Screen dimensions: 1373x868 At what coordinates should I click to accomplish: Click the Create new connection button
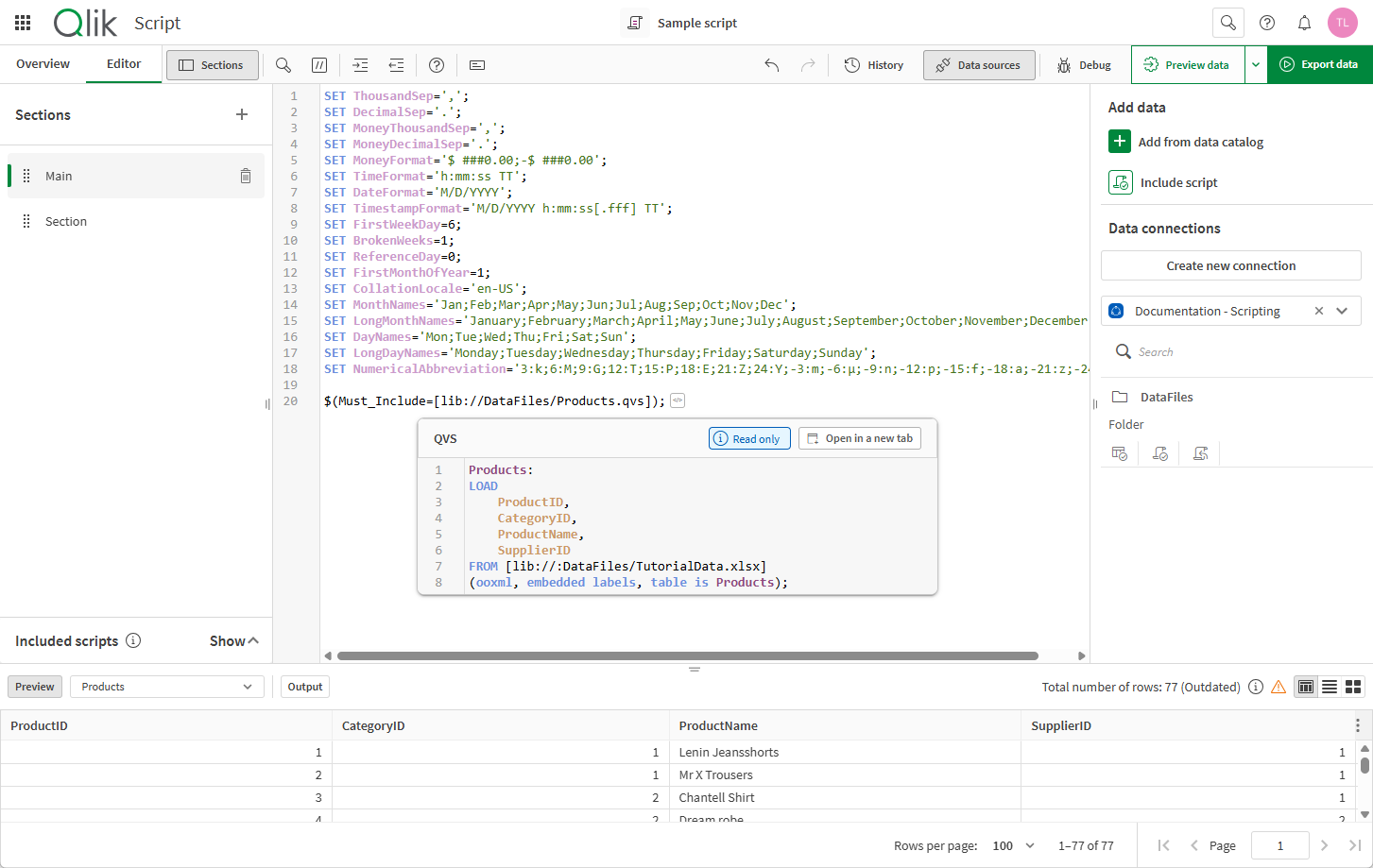click(x=1230, y=265)
